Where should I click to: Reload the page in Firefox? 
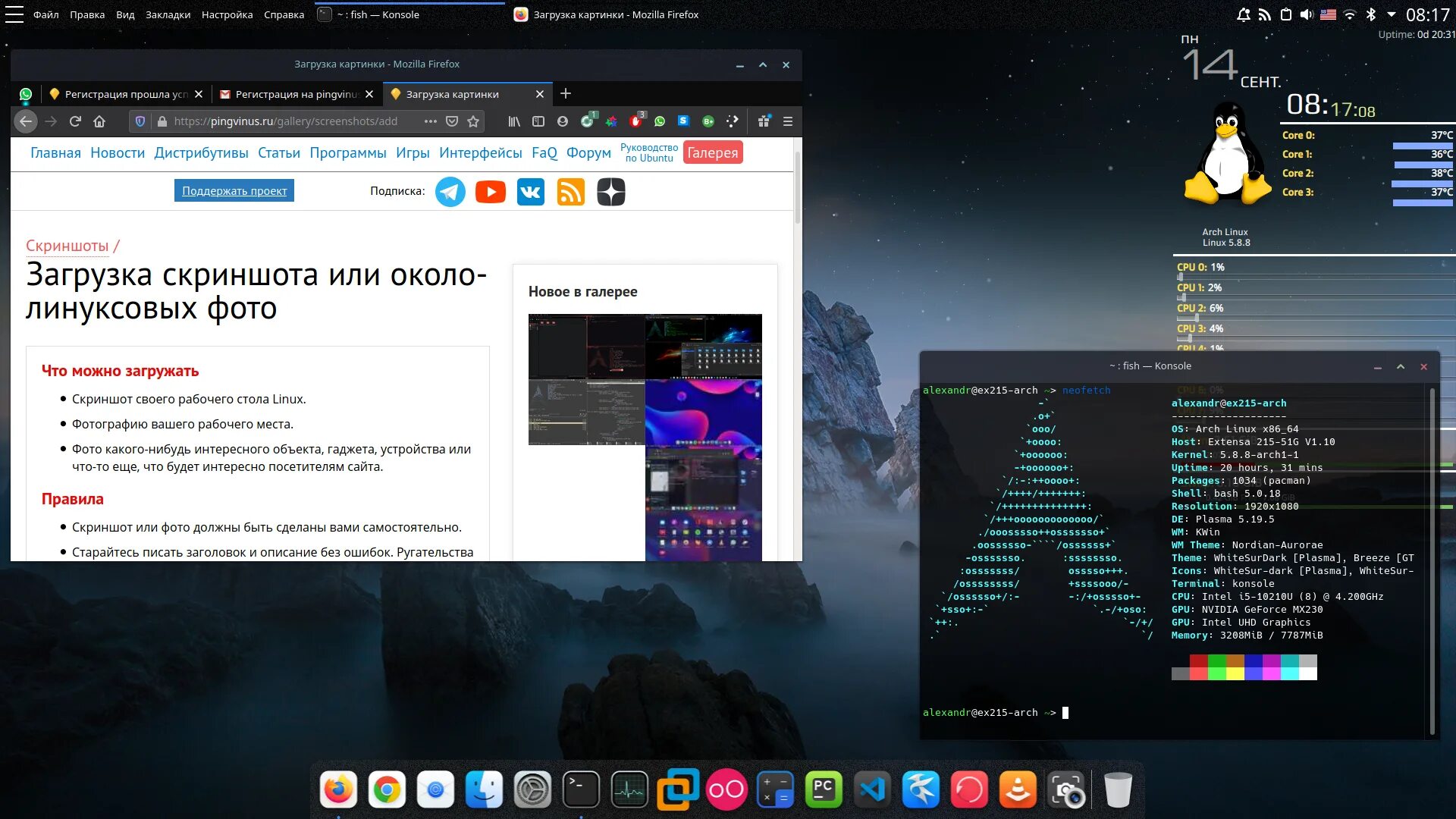click(75, 121)
